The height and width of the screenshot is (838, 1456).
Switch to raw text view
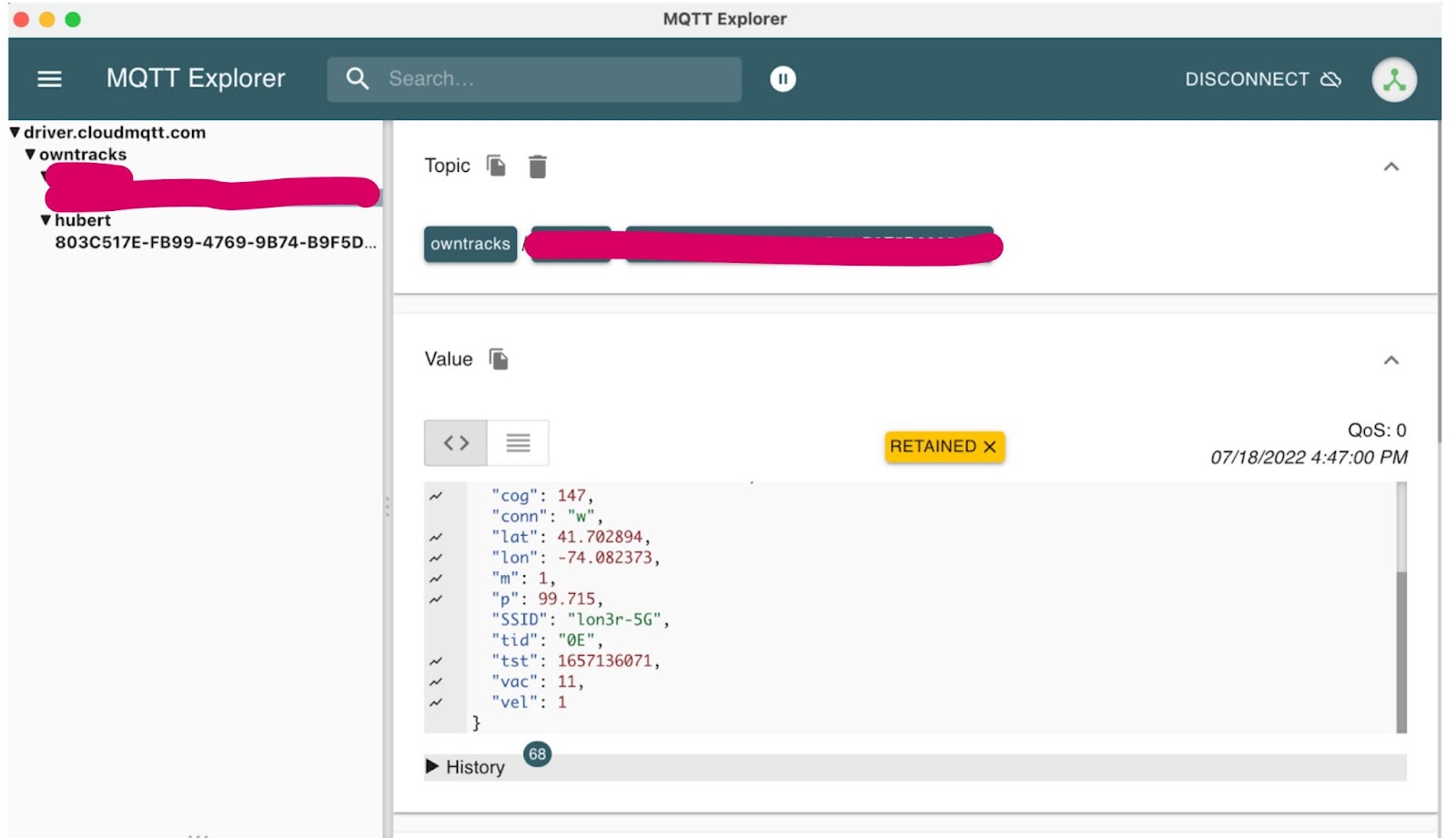(518, 443)
